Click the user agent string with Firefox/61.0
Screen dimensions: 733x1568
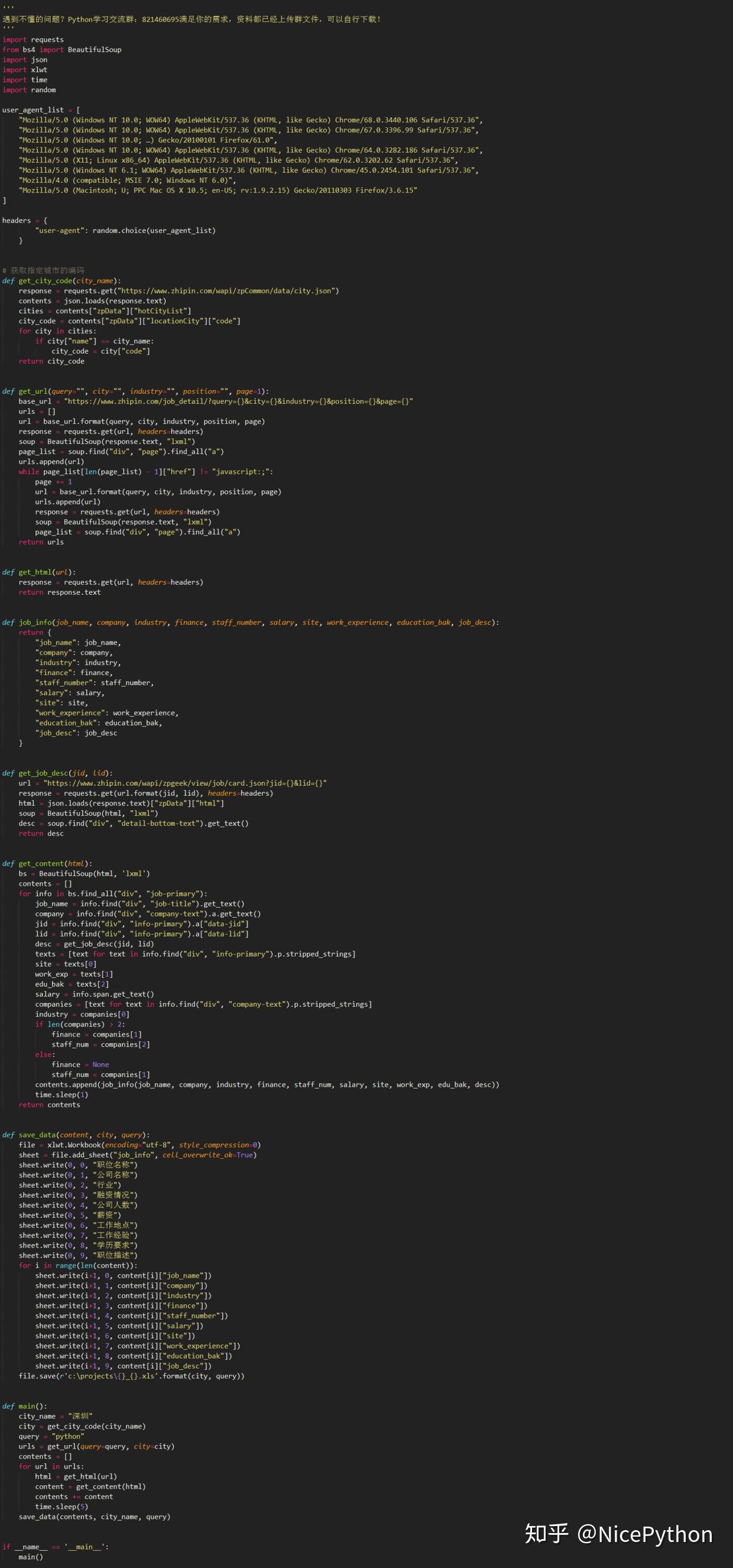pyautogui.click(x=147, y=140)
